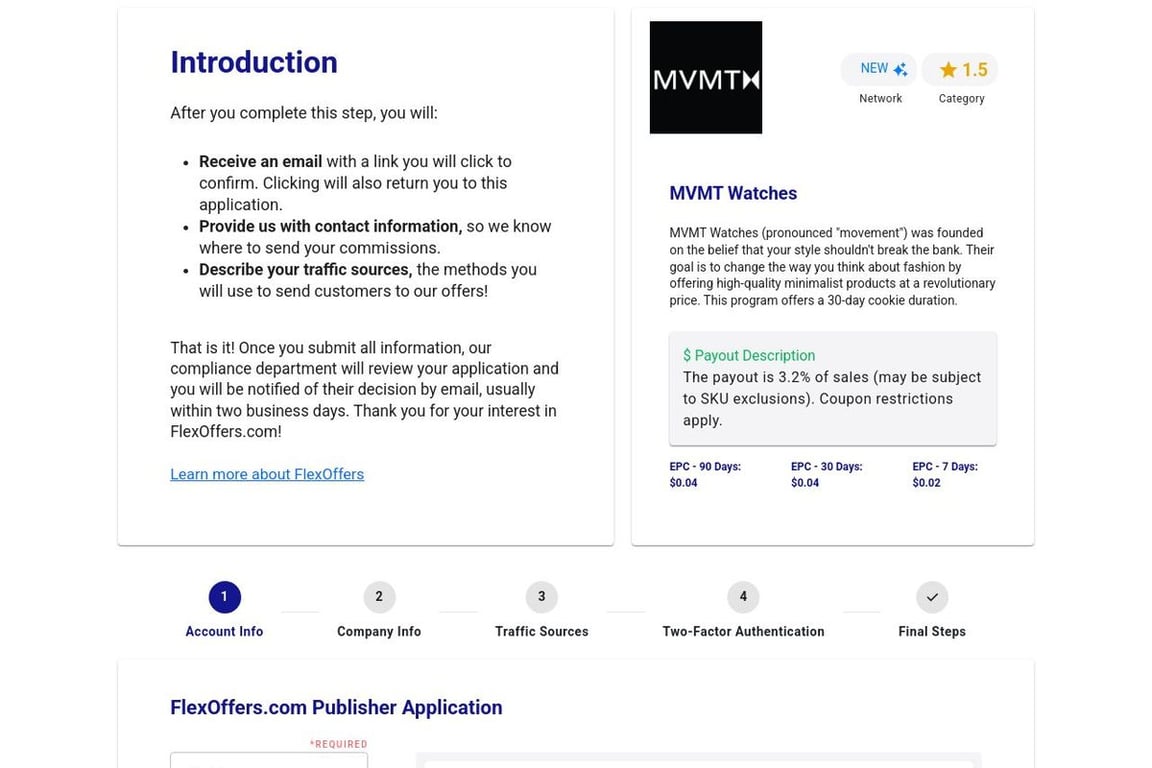Viewport: 1152px width, 768px height.
Task: Click the 'Receive an email' bullet text
Action: click(260, 162)
